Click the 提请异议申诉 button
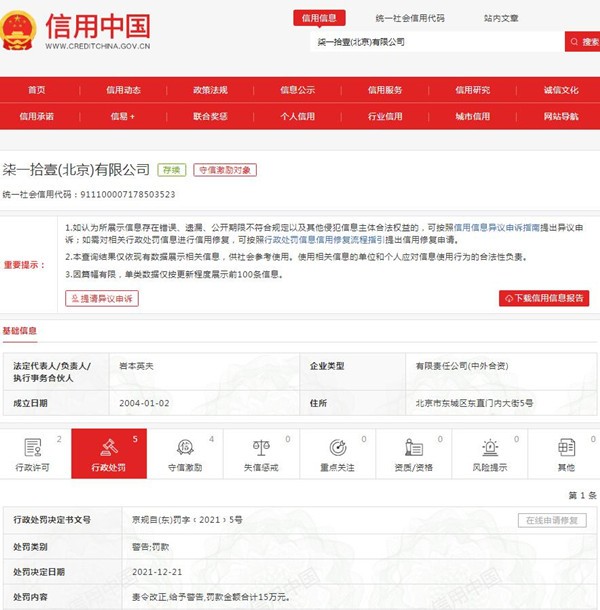 [x=102, y=298]
